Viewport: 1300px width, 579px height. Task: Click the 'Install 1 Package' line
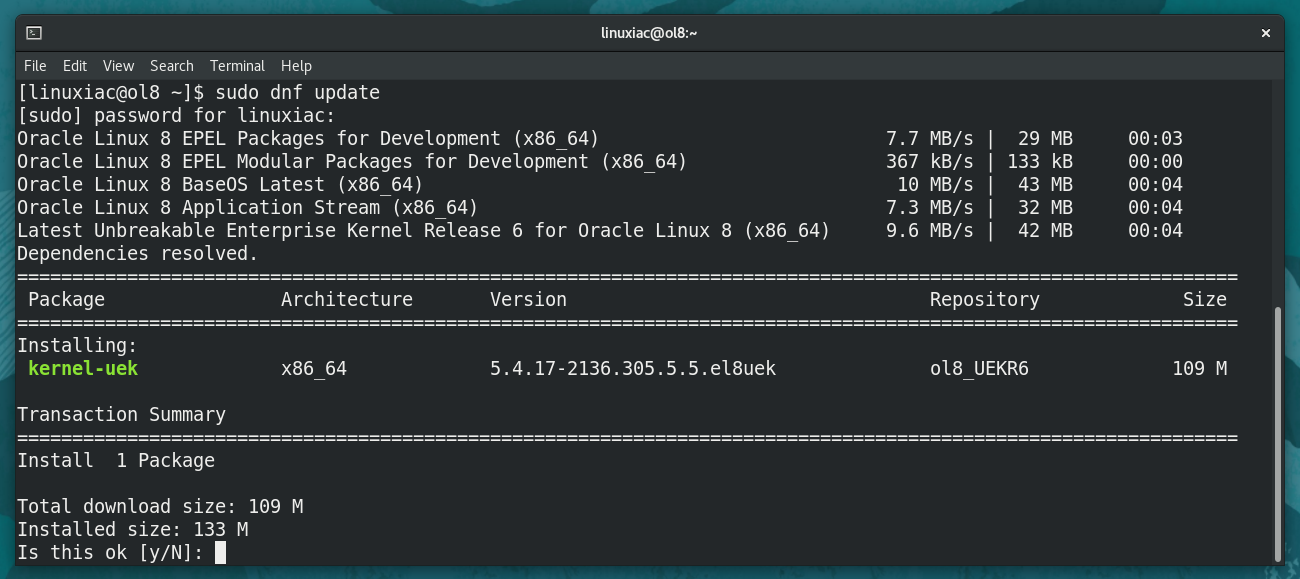tap(116, 461)
